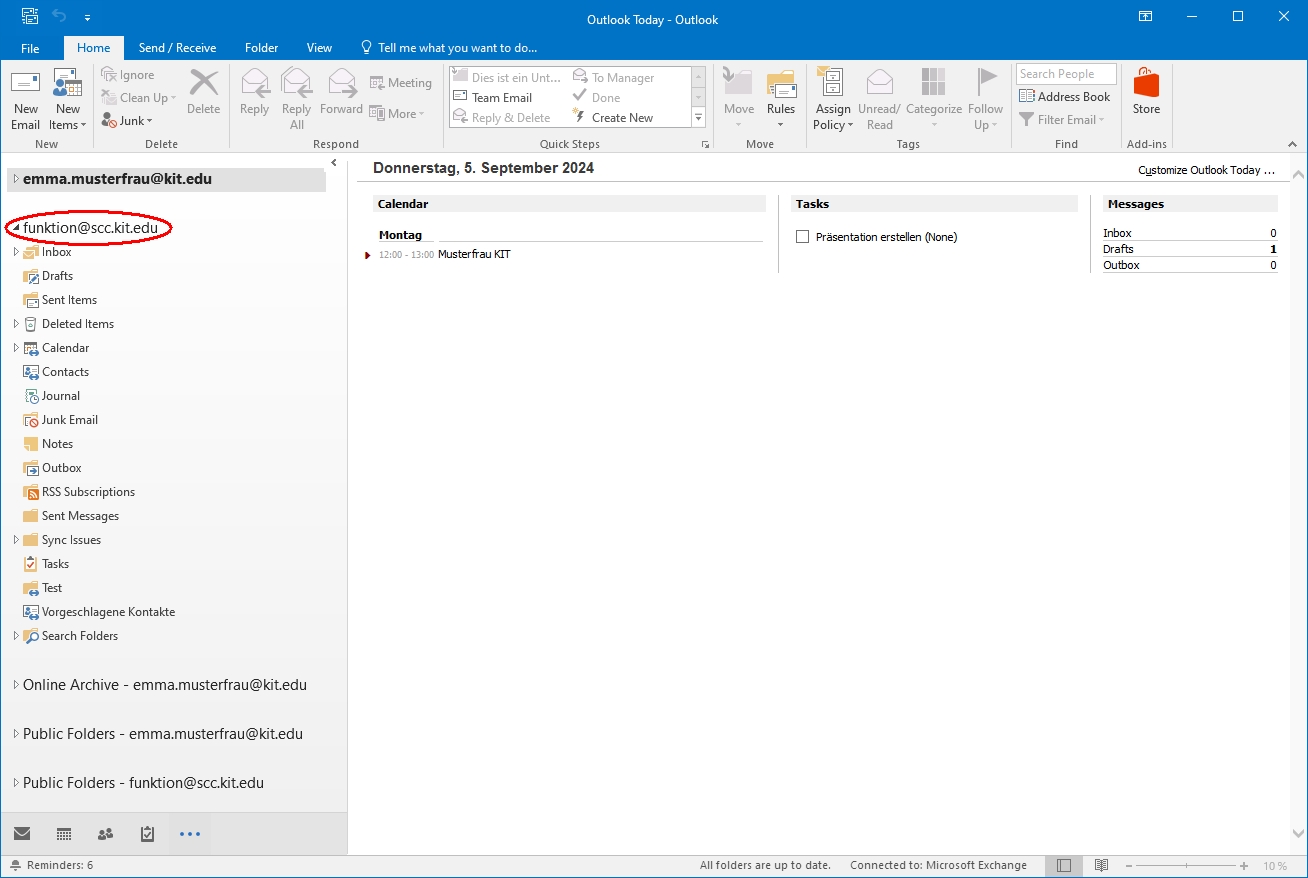Switch to Calendar view icon

click(x=64, y=834)
